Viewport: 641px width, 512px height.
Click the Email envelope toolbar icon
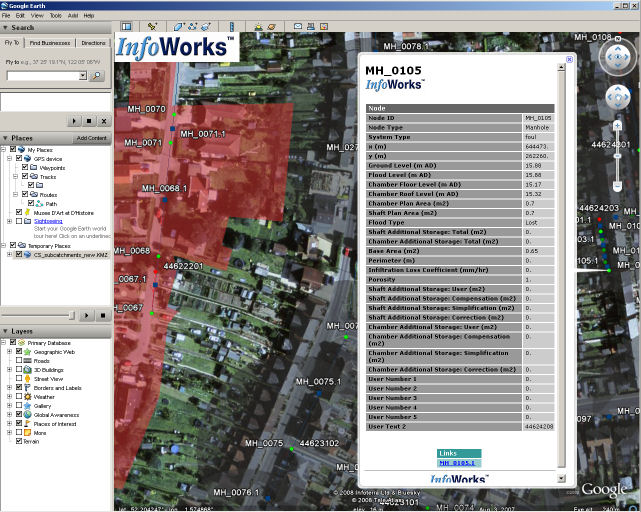click(x=298, y=27)
